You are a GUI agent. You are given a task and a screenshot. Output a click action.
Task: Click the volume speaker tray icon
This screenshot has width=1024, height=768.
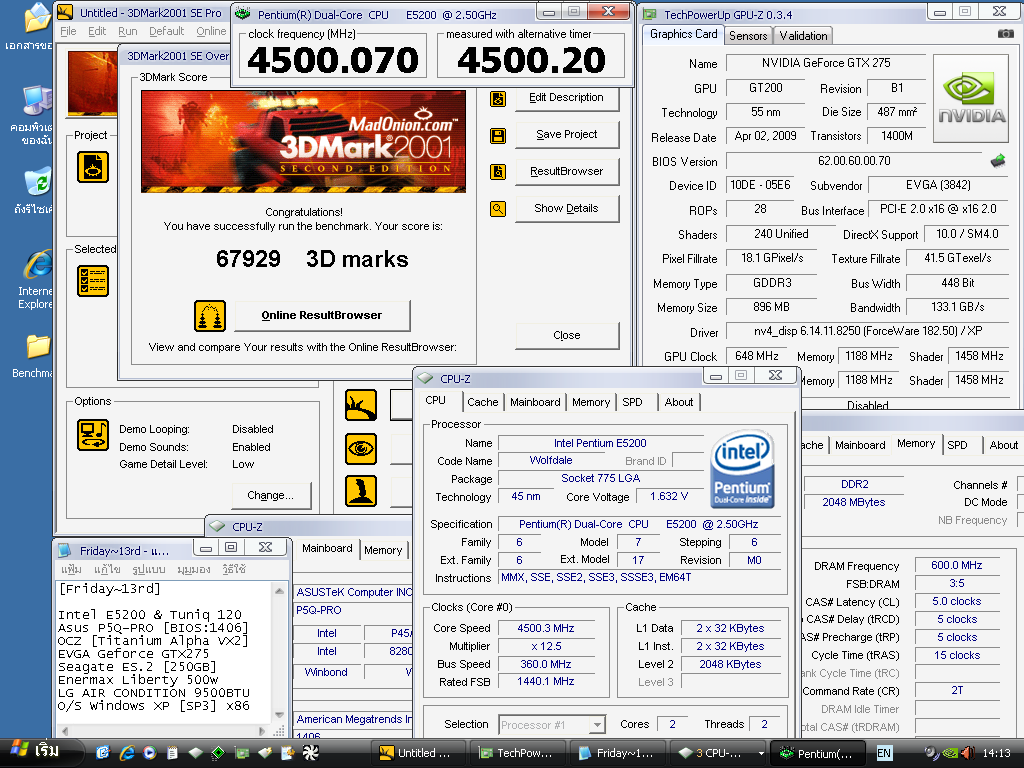point(968,753)
